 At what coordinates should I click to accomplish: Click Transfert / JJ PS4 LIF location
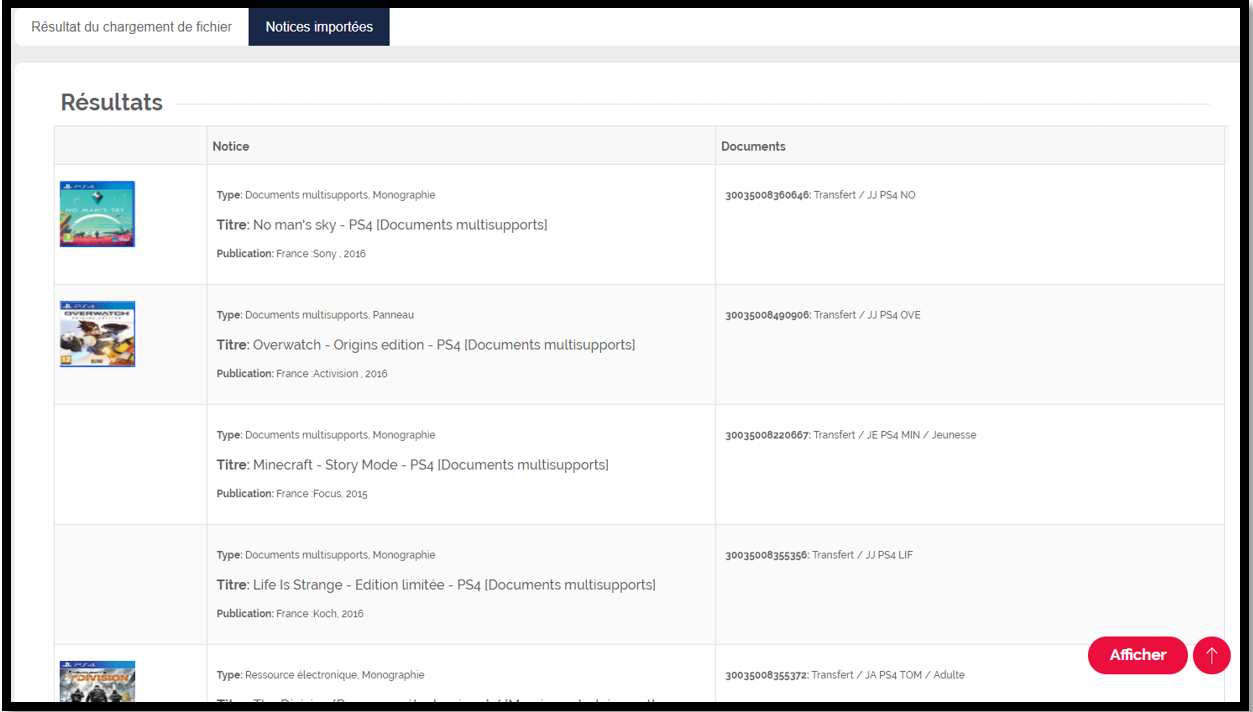(x=863, y=555)
